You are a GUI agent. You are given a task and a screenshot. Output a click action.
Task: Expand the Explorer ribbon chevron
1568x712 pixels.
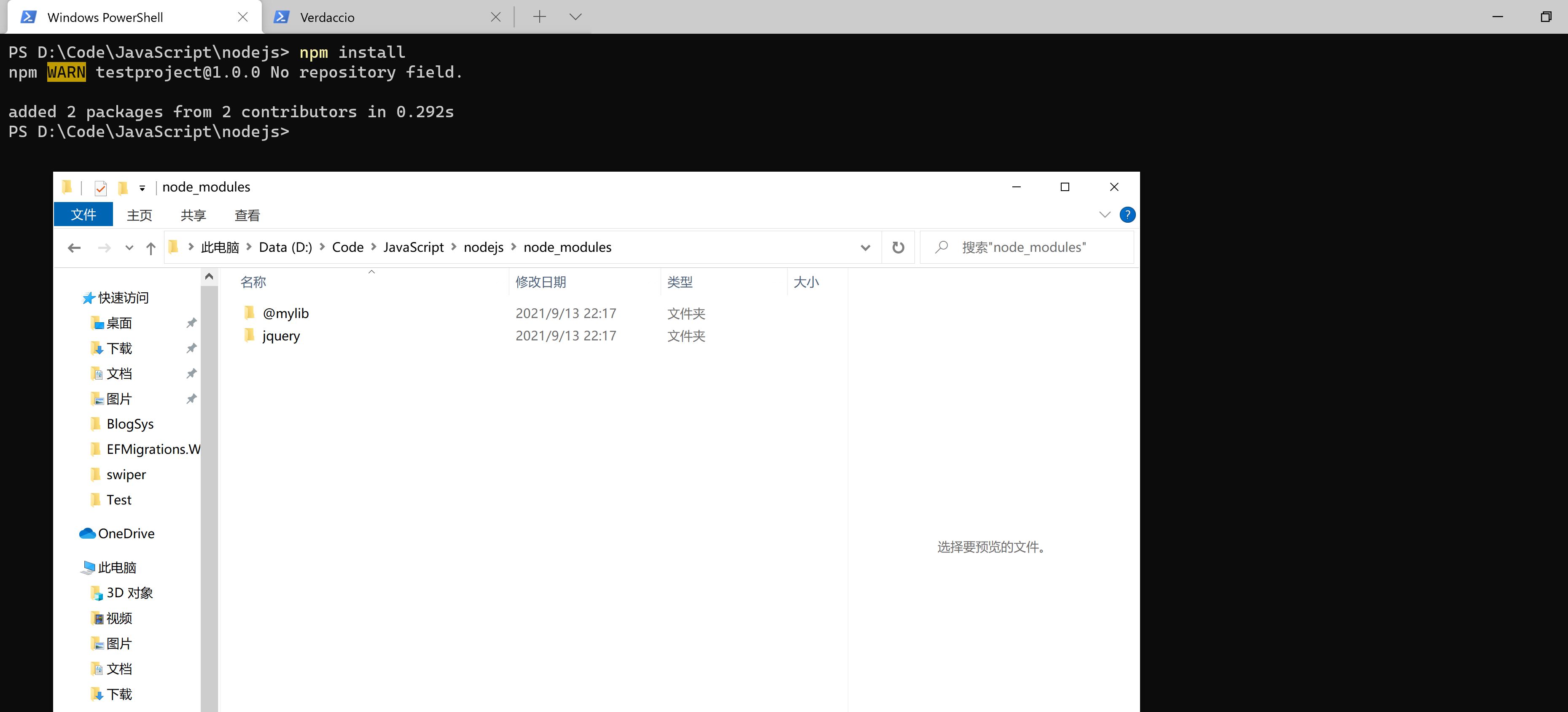point(1104,215)
